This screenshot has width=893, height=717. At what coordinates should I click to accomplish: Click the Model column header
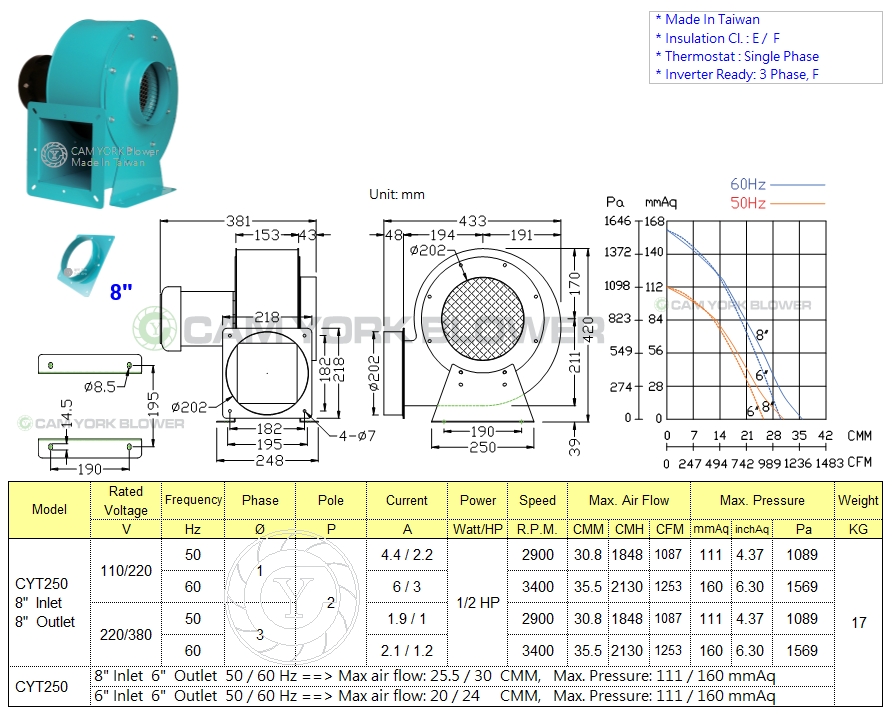(x=50, y=509)
